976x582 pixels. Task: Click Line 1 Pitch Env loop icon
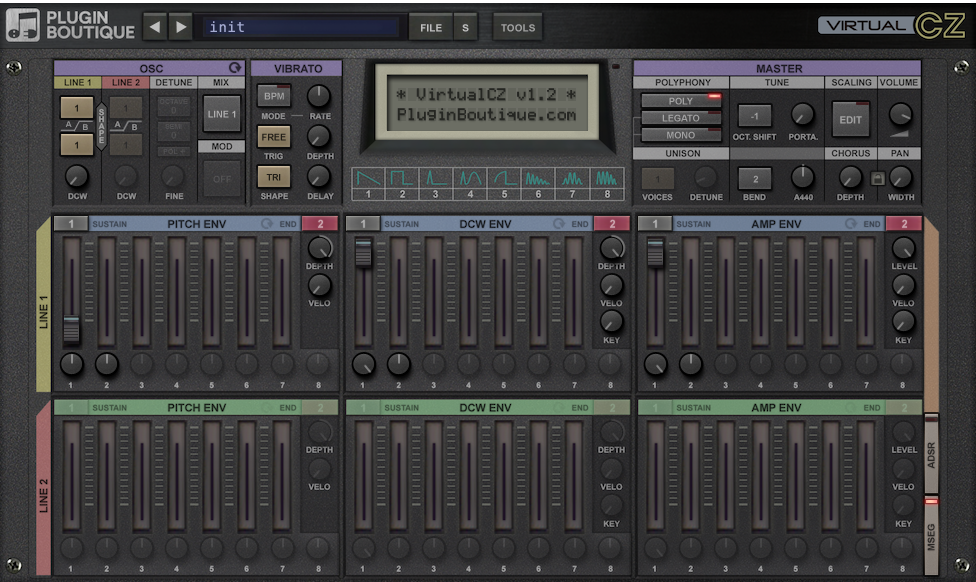coord(266,223)
